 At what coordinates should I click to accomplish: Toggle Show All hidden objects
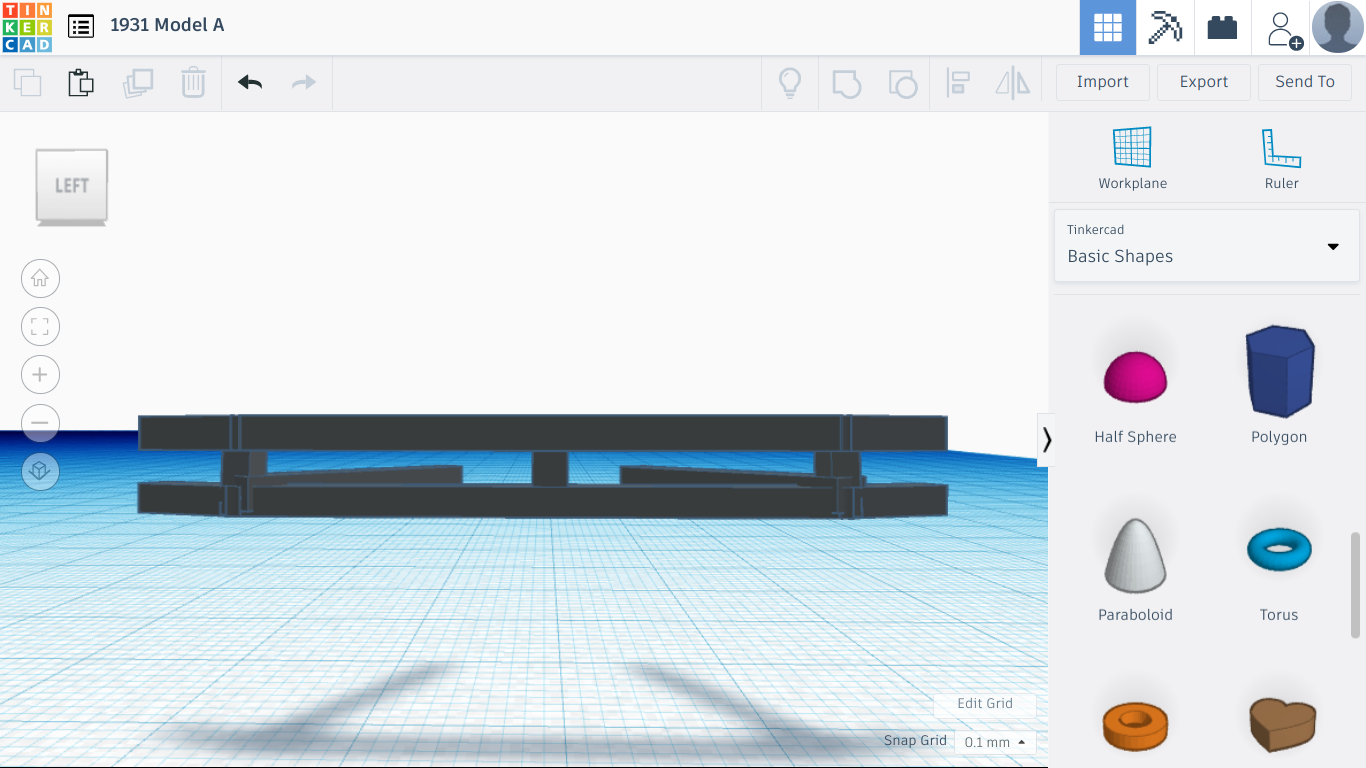[x=790, y=83]
